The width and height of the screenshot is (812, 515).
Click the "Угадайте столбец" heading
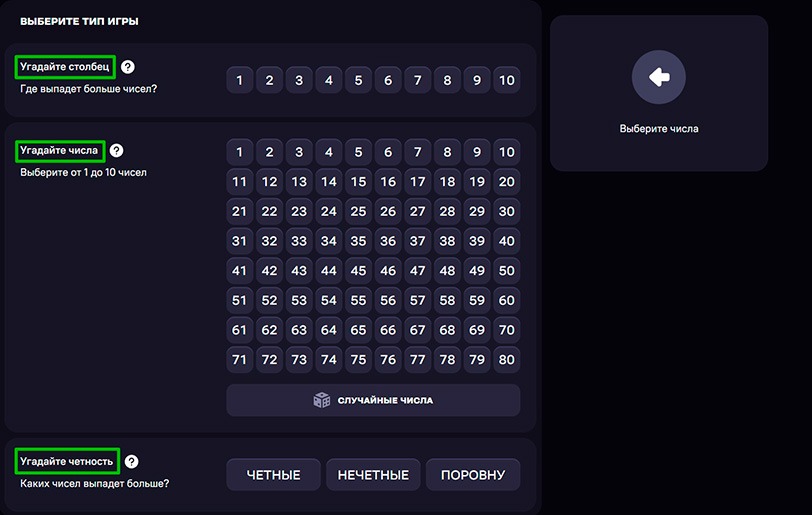point(66,67)
